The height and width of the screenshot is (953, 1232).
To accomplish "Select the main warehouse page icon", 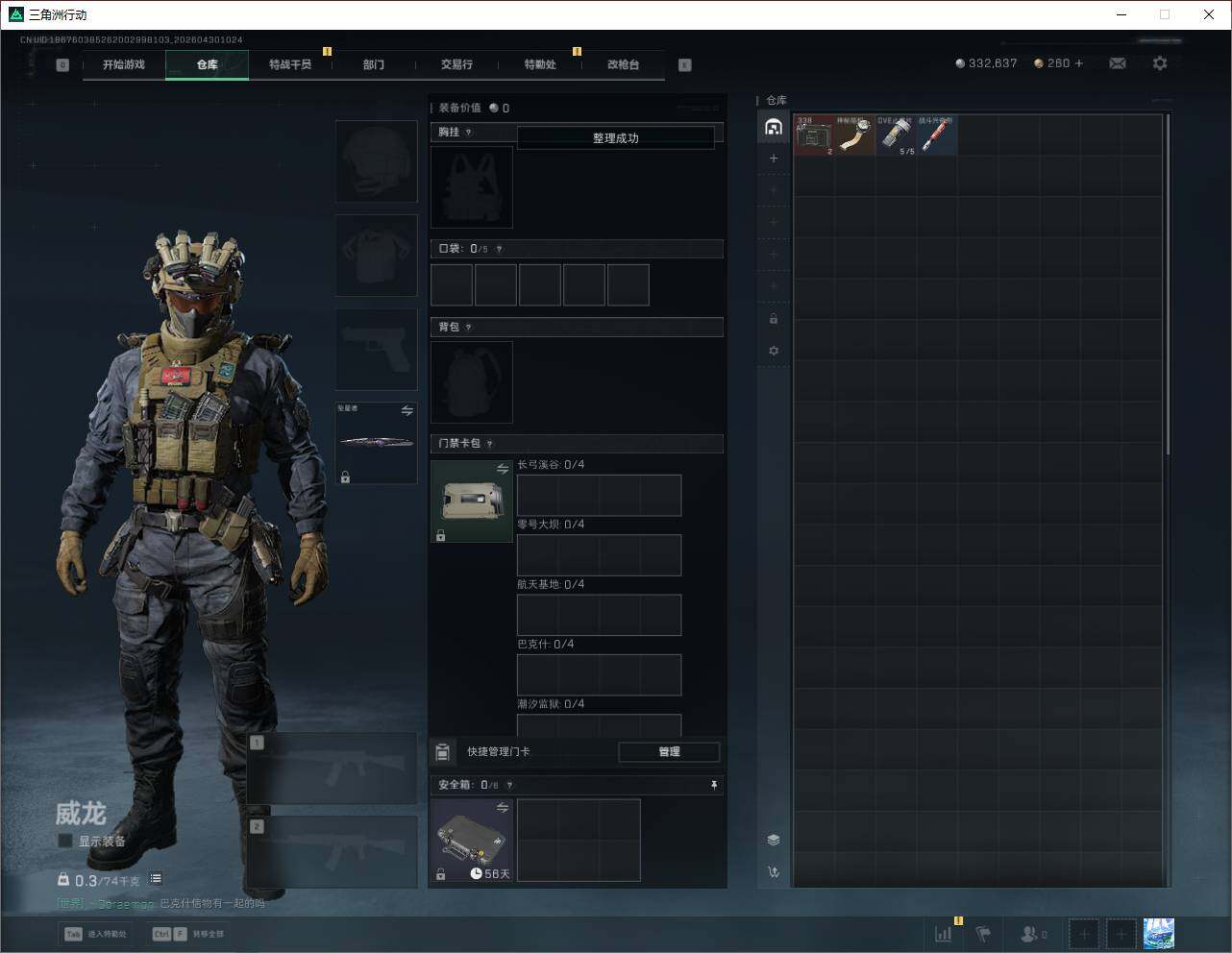I will [x=774, y=127].
